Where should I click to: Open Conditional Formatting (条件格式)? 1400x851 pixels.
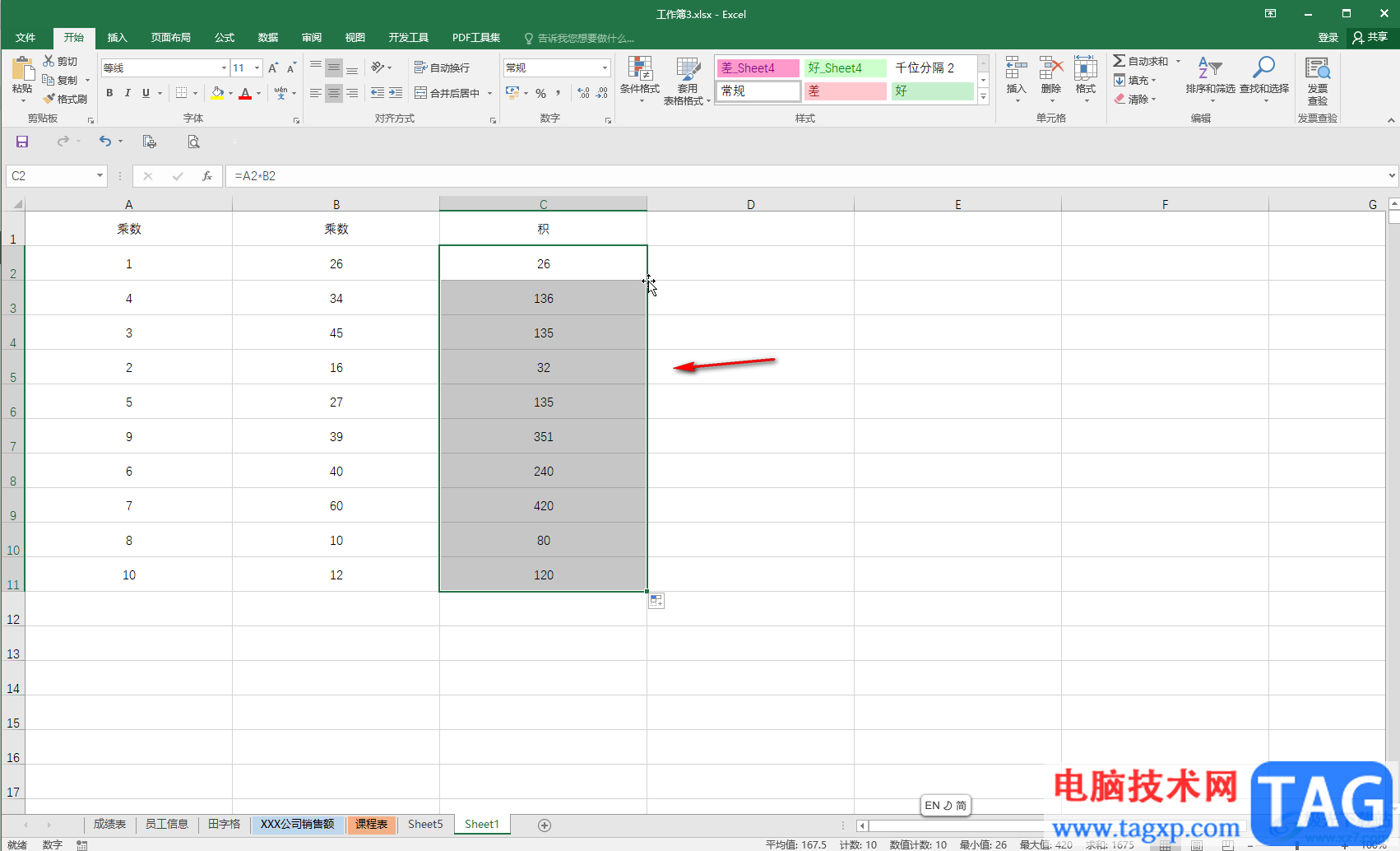tap(640, 79)
